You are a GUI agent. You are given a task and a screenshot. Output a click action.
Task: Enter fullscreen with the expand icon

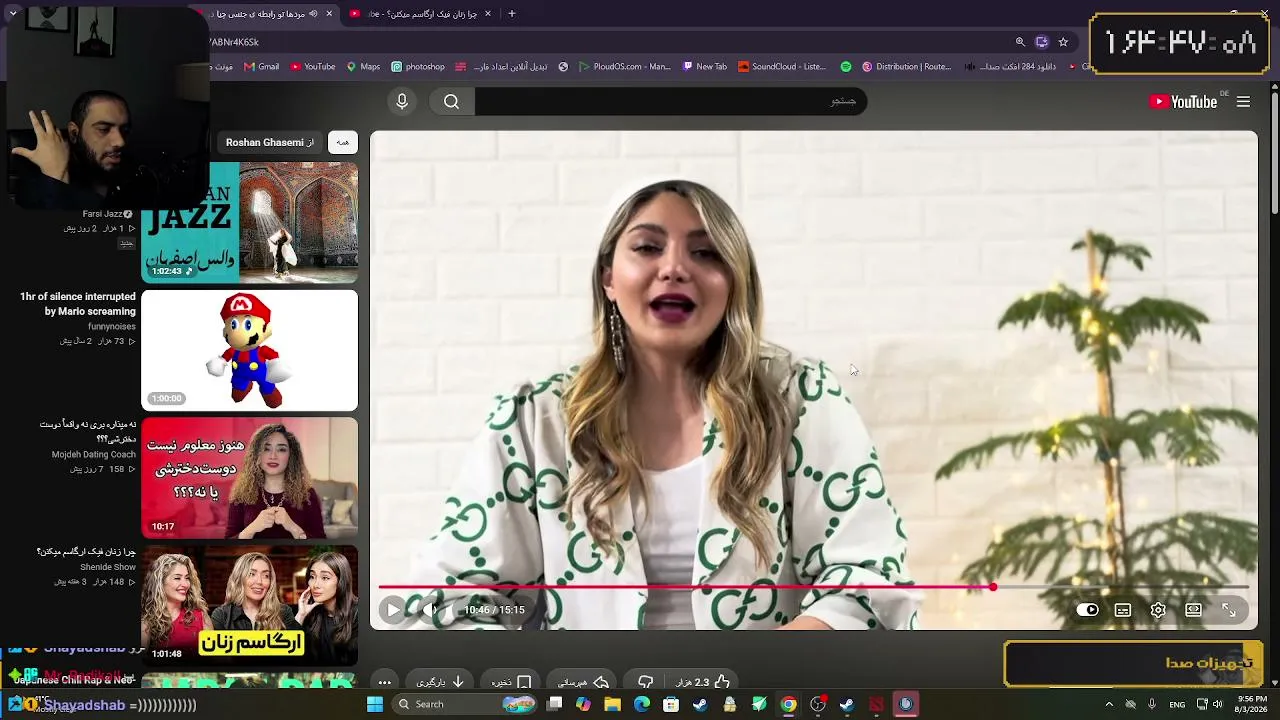pyautogui.click(x=1229, y=610)
